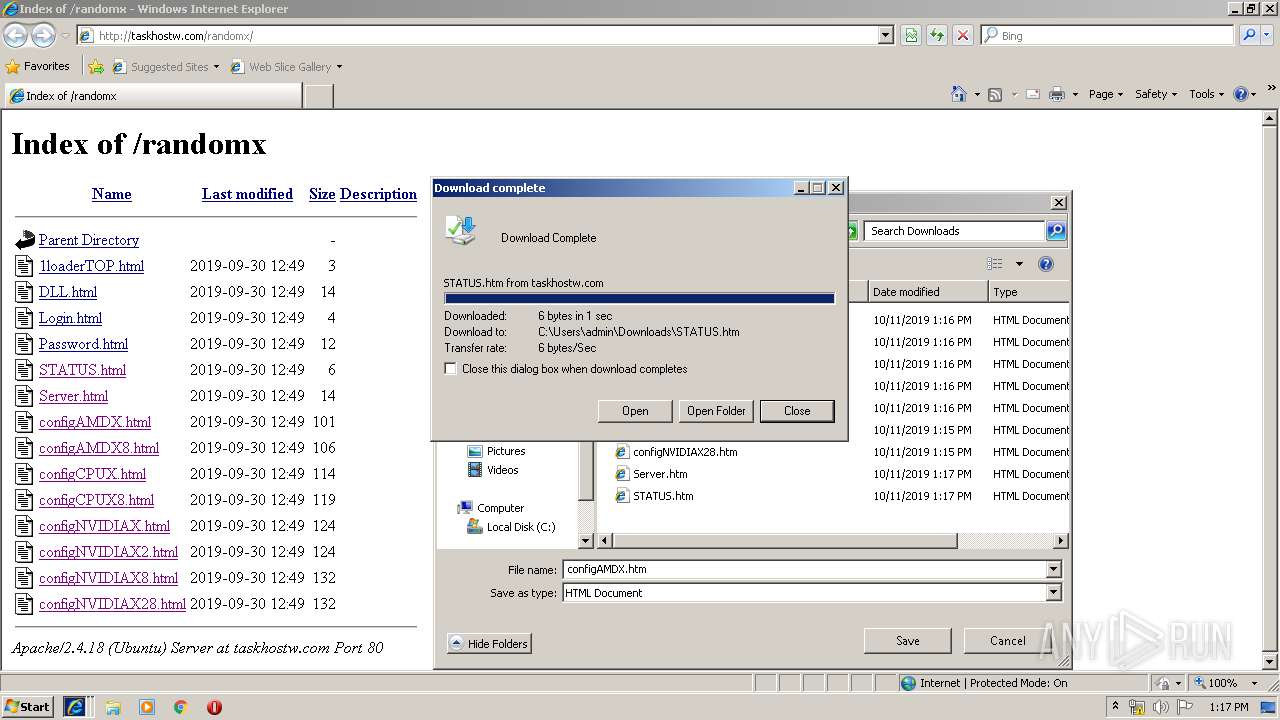
Task: Click the Change view icon in Save dialog
Action: click(x=995, y=264)
